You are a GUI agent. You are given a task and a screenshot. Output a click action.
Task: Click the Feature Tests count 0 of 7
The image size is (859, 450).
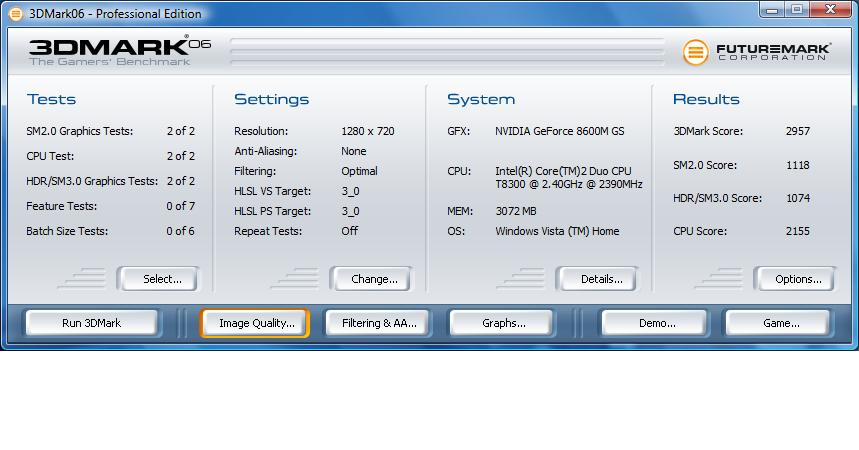180,206
